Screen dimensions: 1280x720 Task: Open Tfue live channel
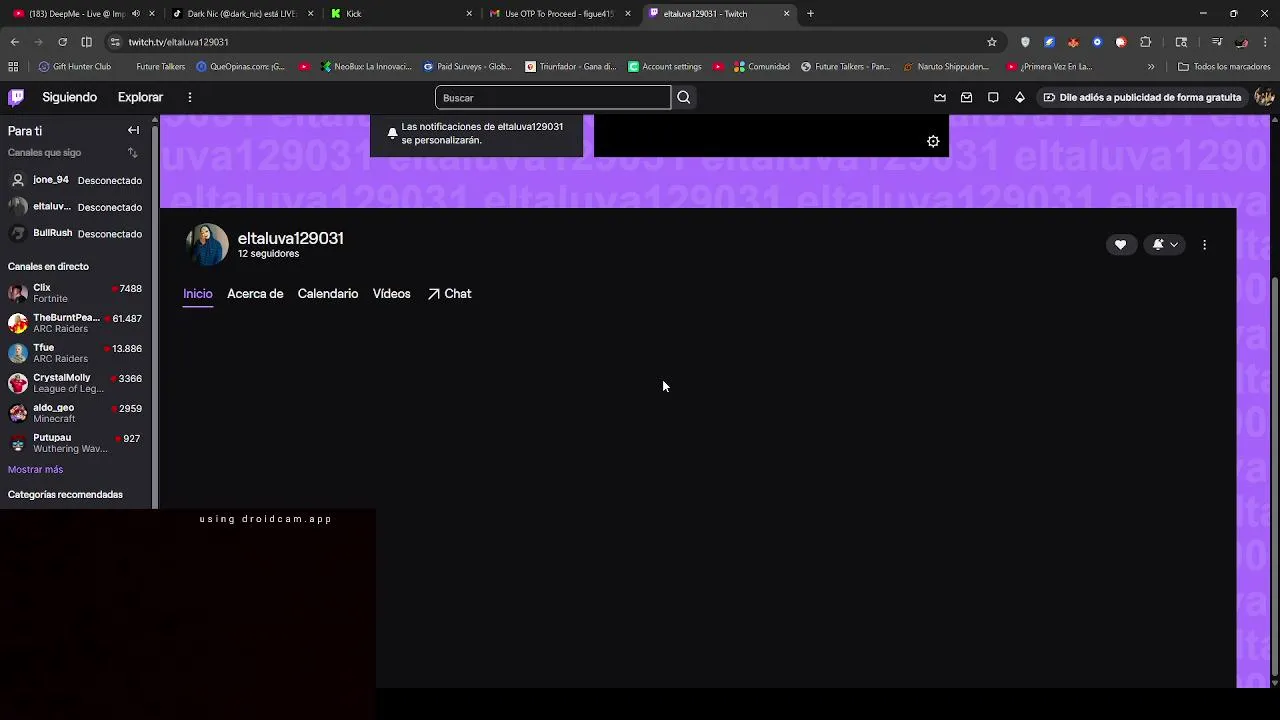76,353
